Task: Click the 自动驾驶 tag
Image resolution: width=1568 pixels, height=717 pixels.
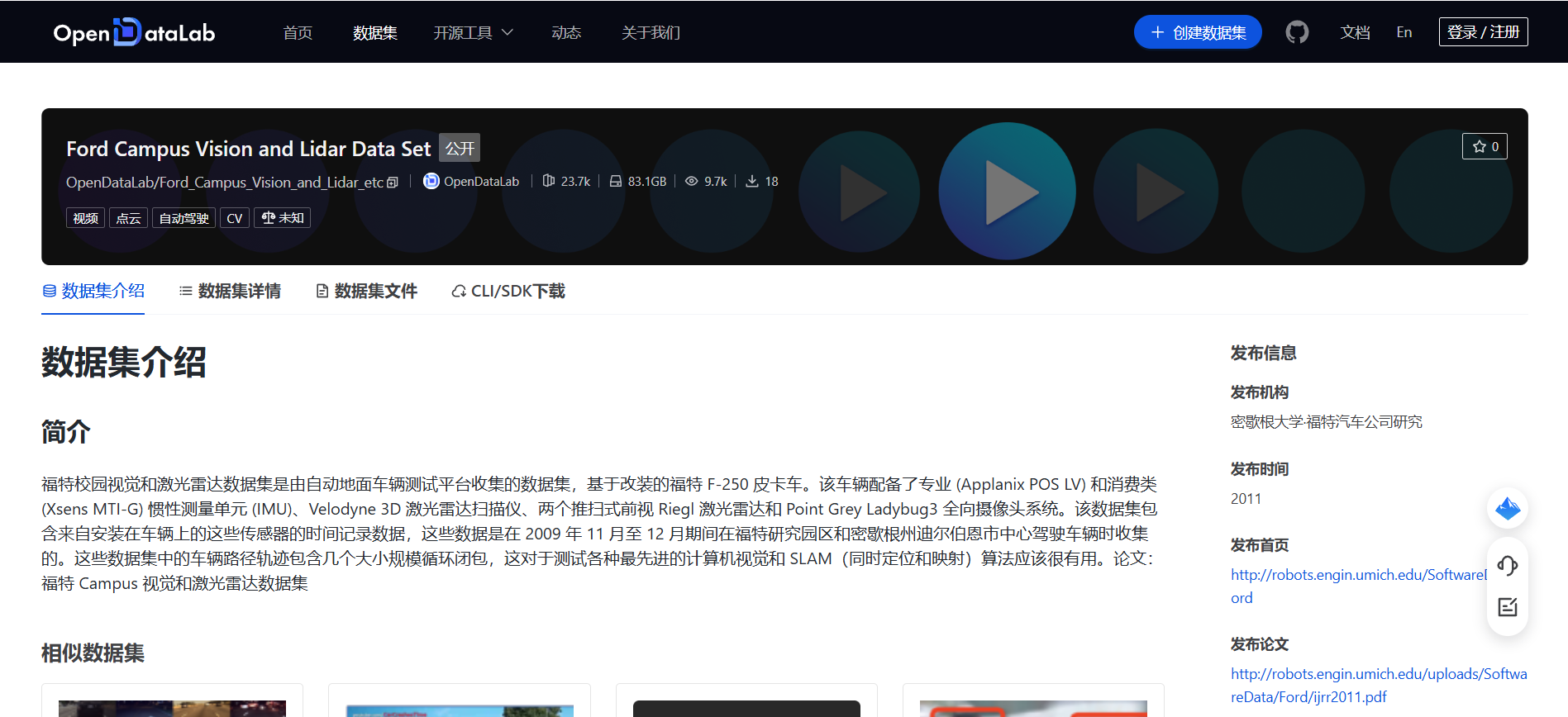Action: click(183, 218)
